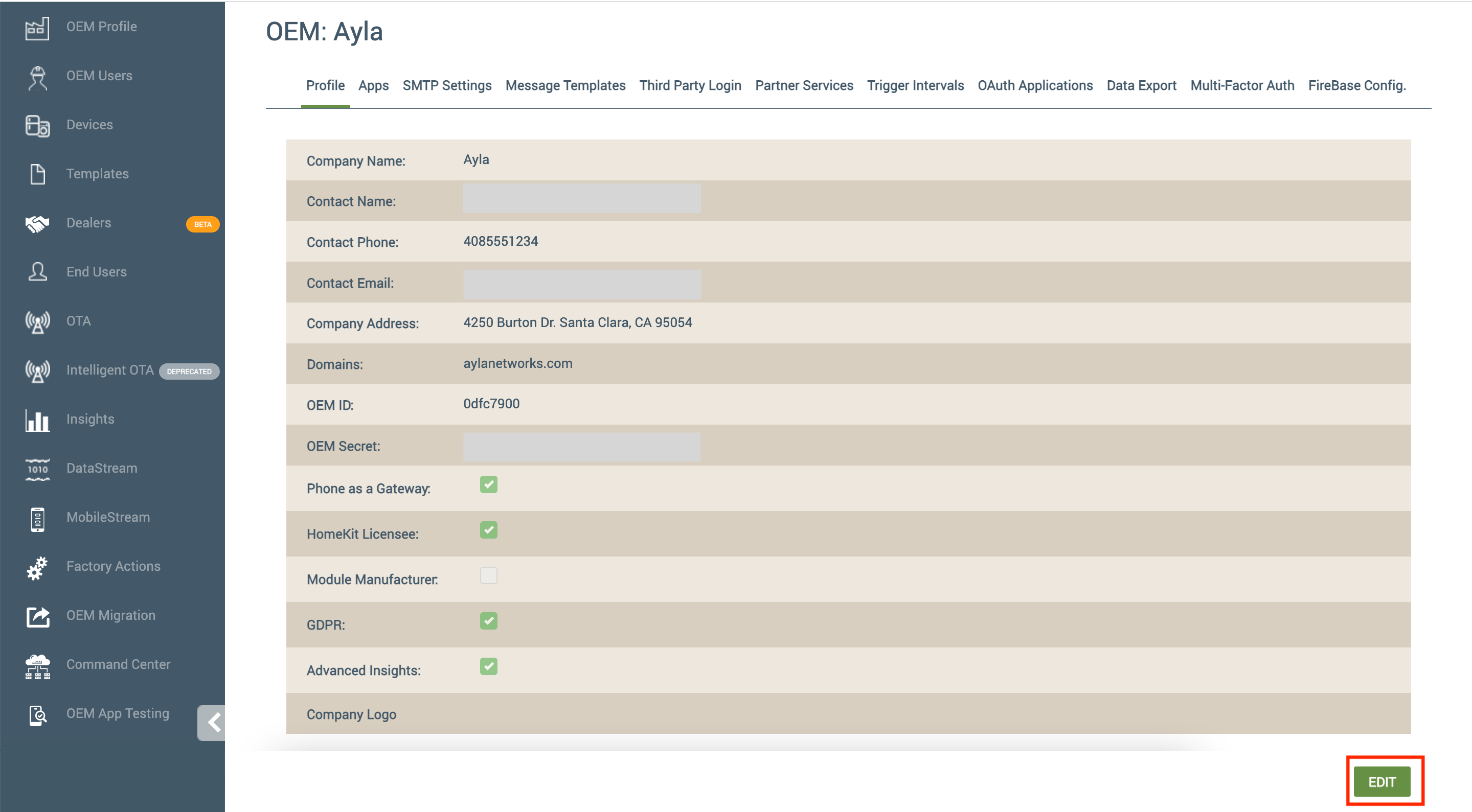This screenshot has height=812, width=1472.
Task: Open the OEM Migration label
Action: [x=111, y=615]
